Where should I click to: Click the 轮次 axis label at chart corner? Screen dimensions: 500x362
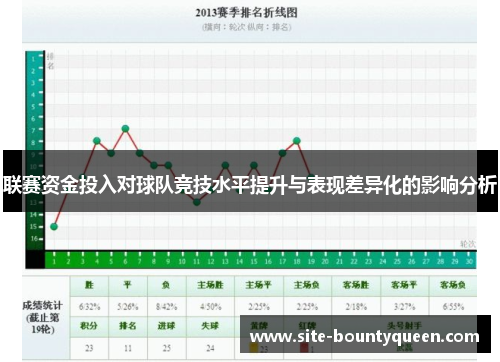click(468, 244)
